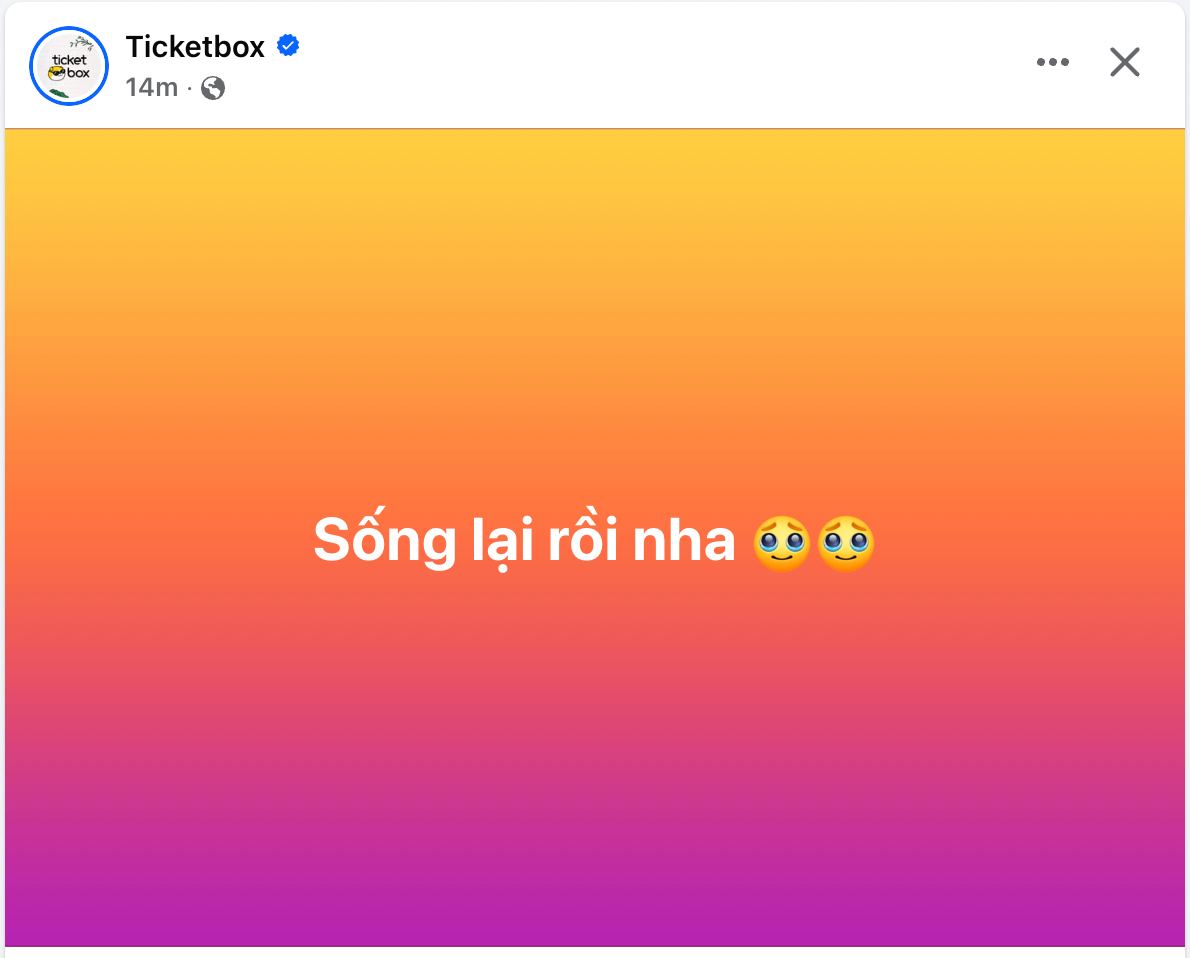
Task: Click the blue verified badge
Action: pyautogui.click(x=288, y=46)
